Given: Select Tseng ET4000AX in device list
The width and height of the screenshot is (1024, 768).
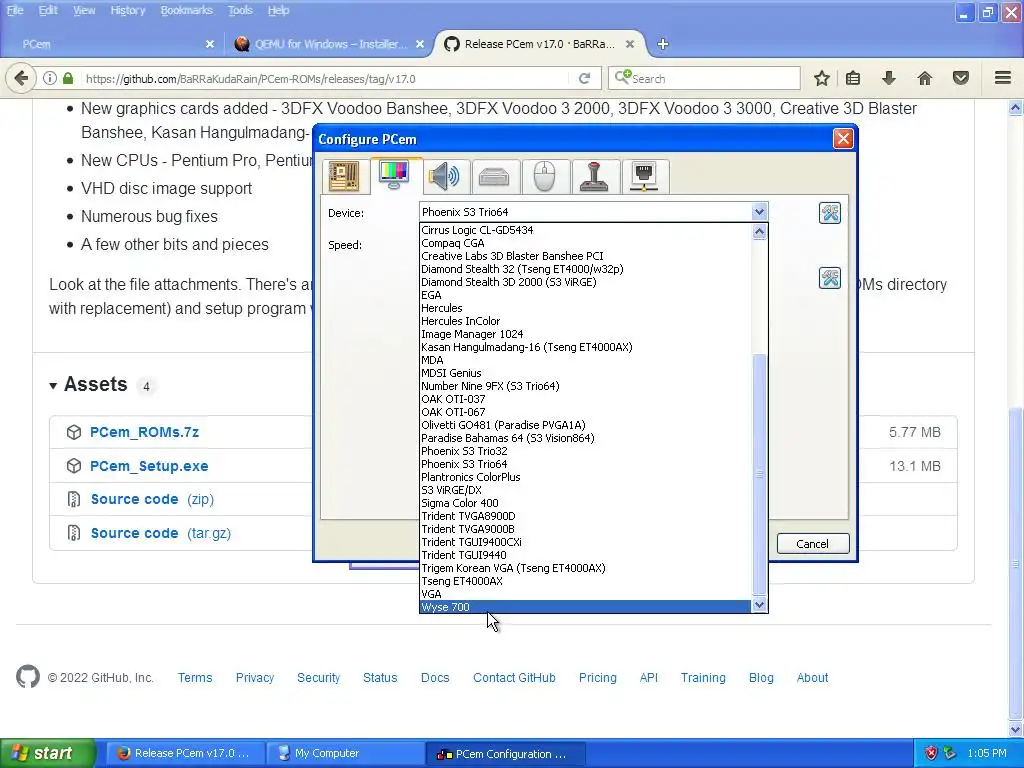Looking at the screenshot, I should coord(585,581).
